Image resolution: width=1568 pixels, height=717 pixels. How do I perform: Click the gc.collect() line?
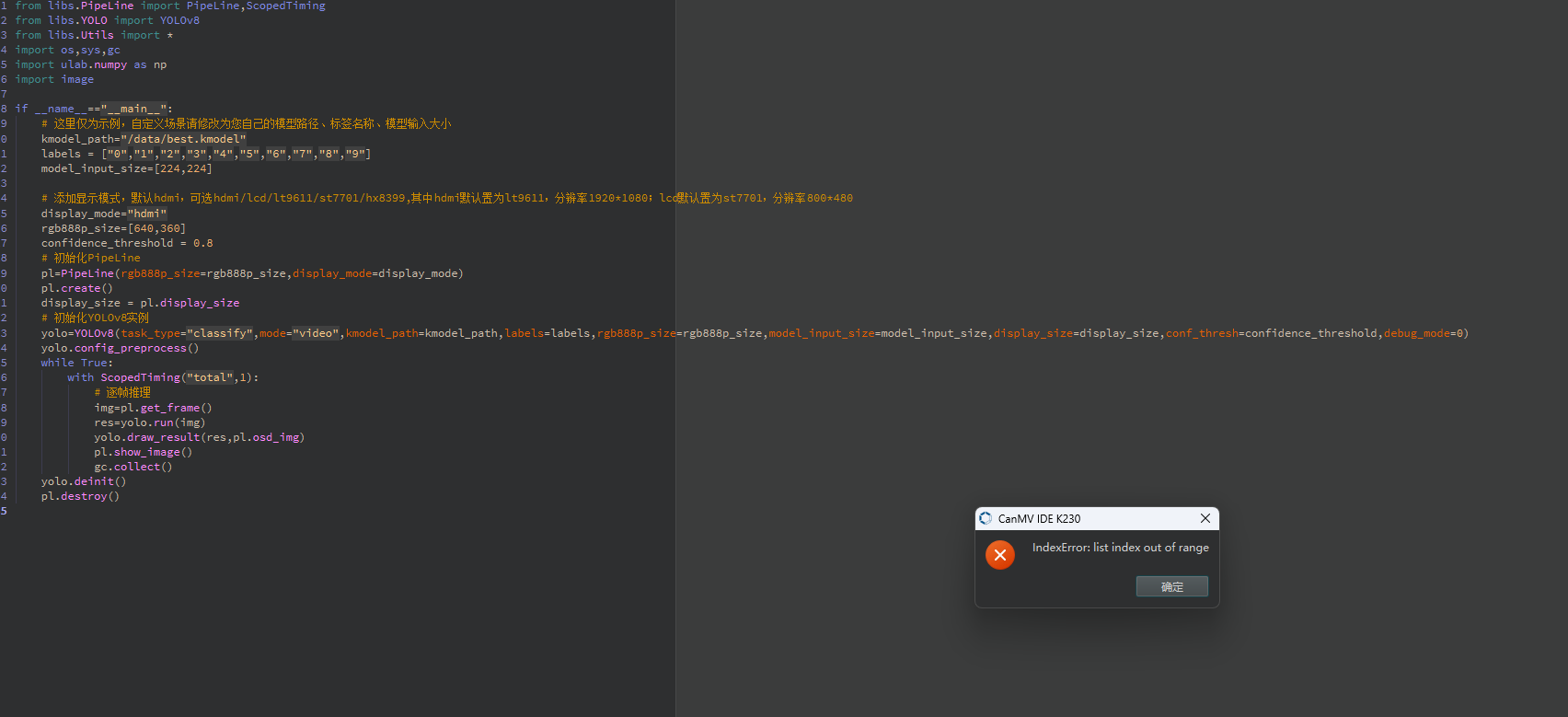(133, 467)
